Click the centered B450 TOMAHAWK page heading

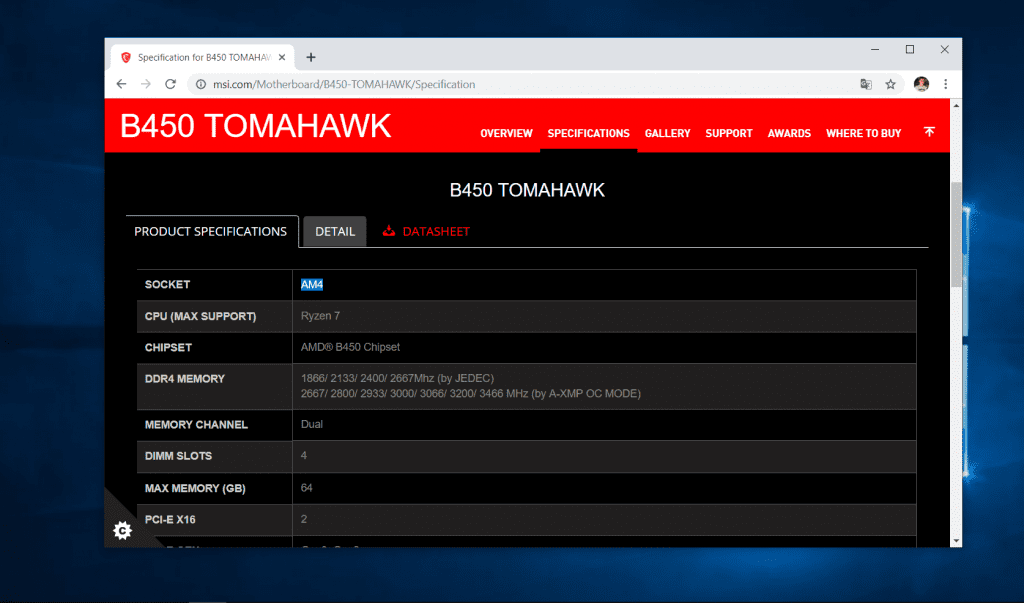tap(527, 190)
